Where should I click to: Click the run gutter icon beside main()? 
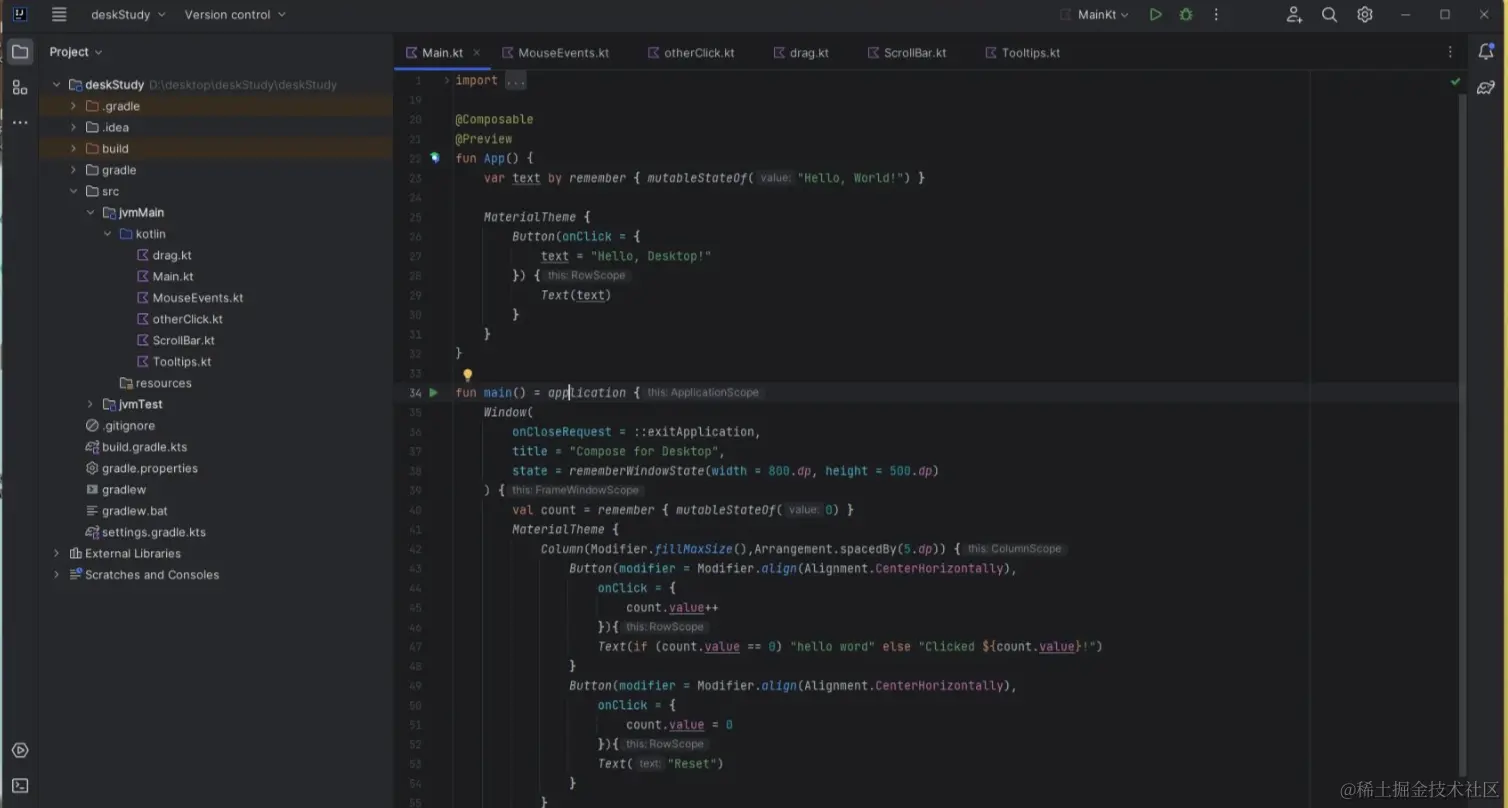coord(434,393)
